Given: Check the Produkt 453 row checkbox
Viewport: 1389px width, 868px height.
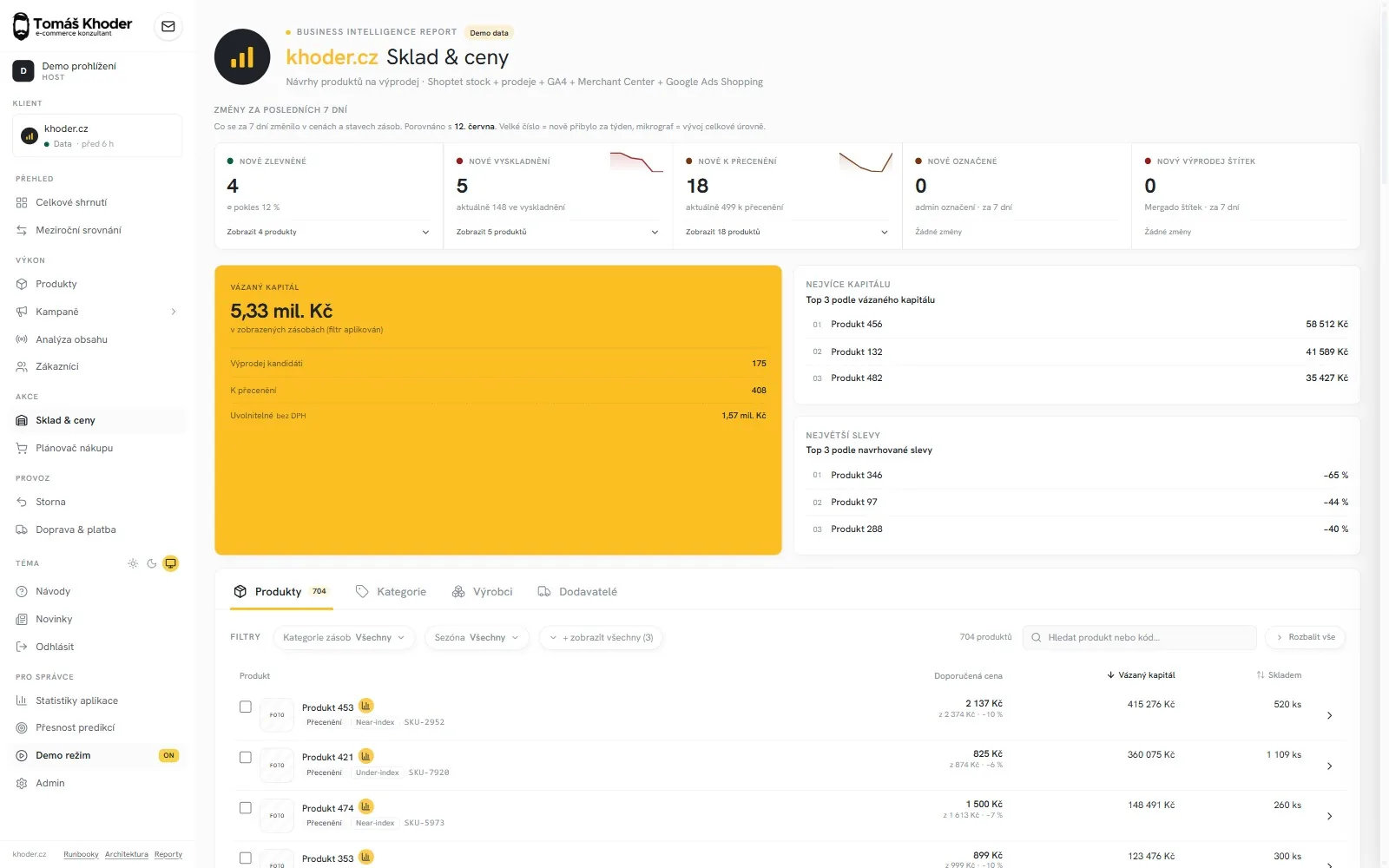Looking at the screenshot, I should pyautogui.click(x=246, y=707).
